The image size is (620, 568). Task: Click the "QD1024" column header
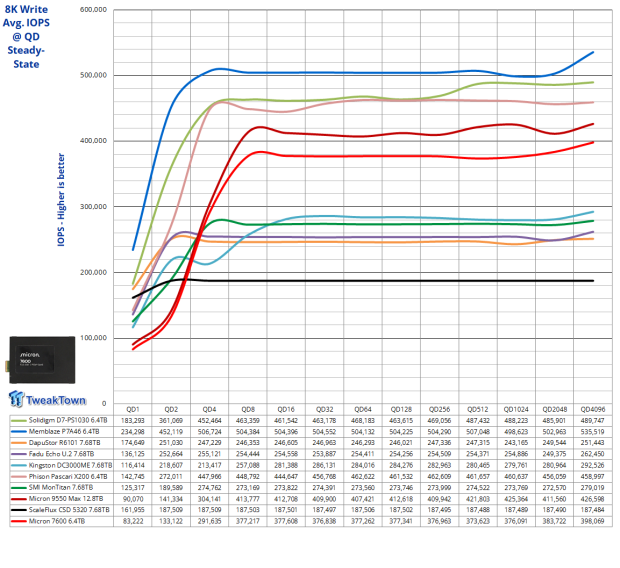516,409
